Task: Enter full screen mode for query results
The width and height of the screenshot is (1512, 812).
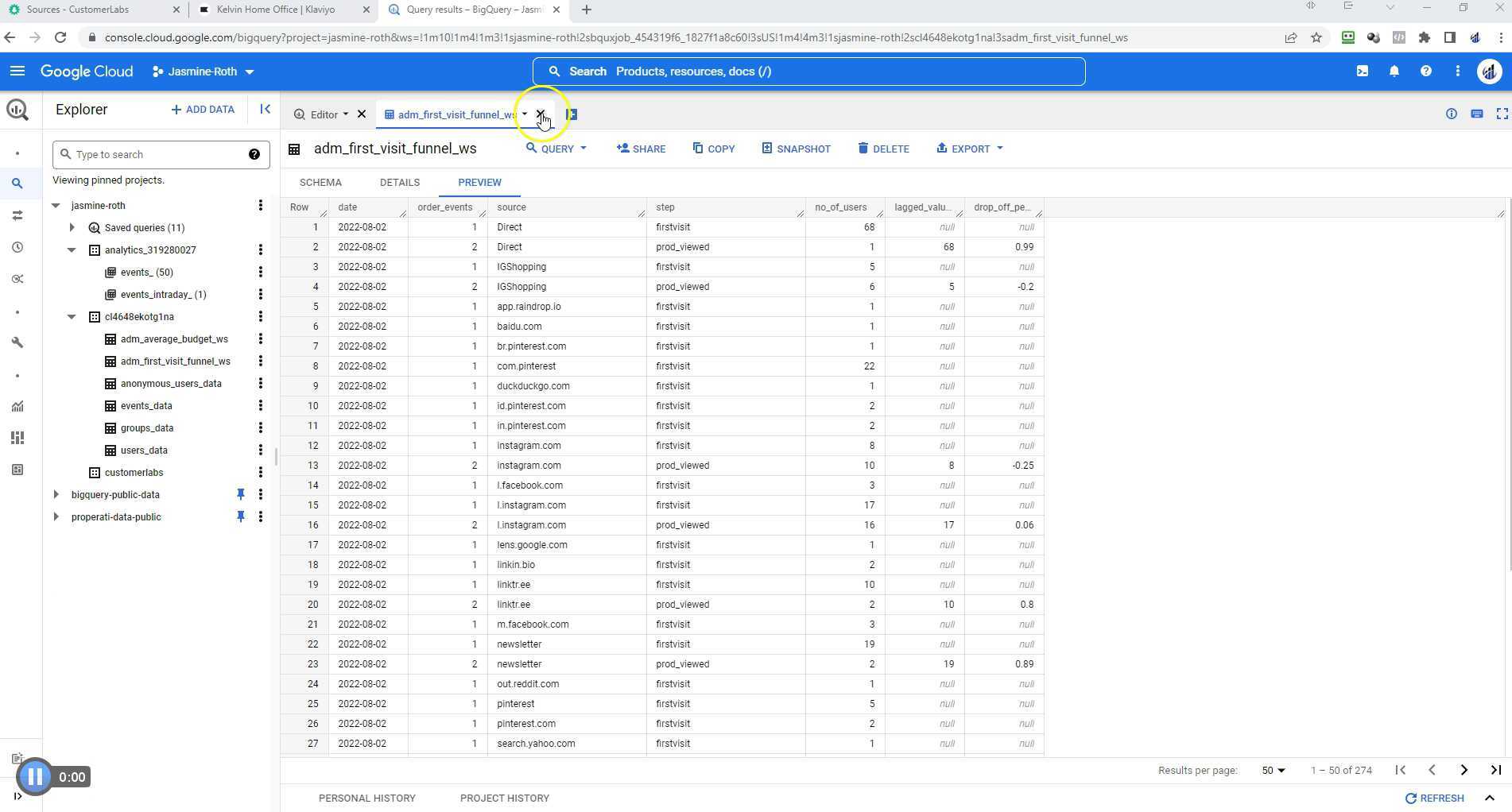Action: point(1502,114)
